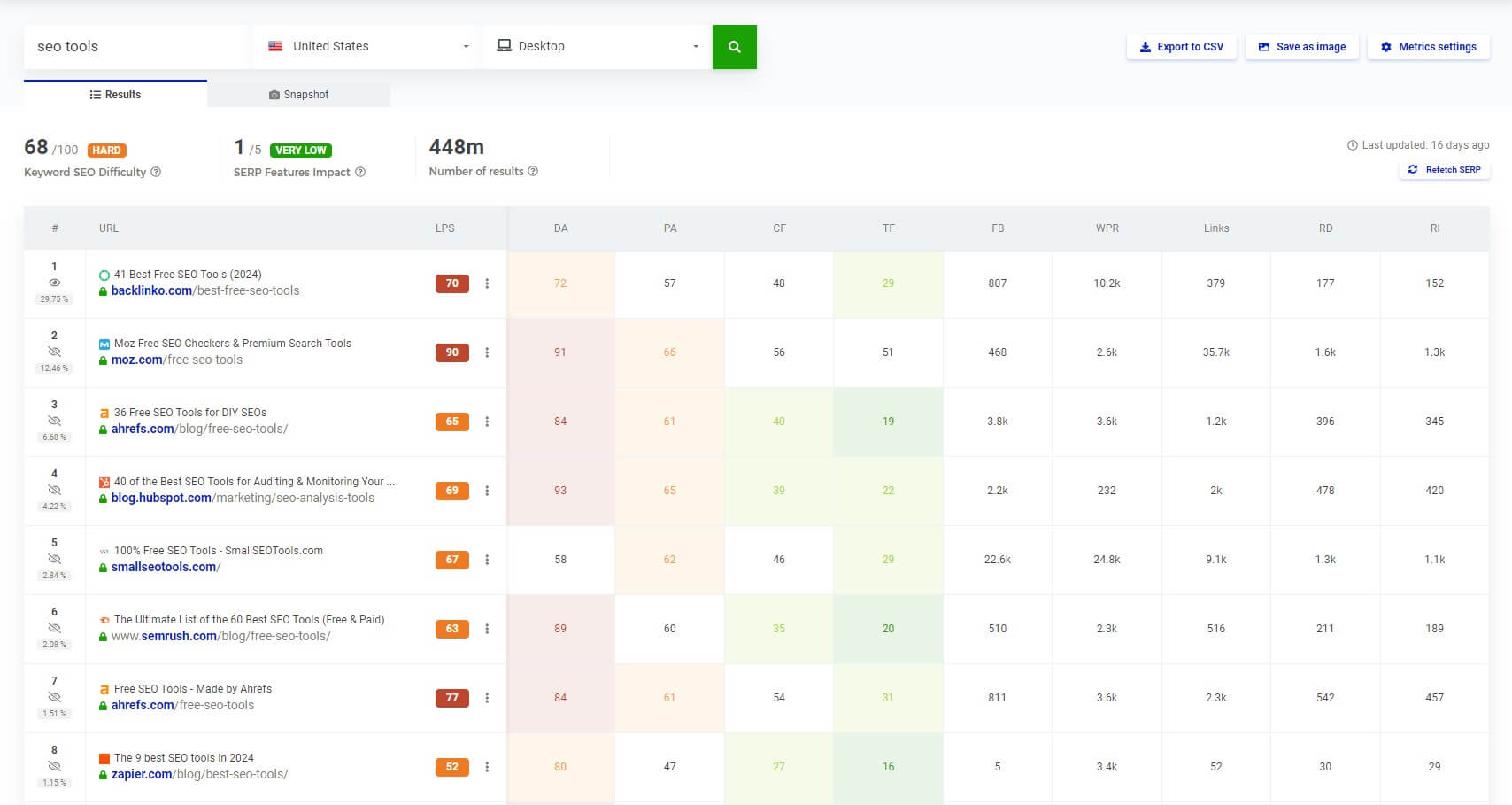Image resolution: width=1512 pixels, height=805 pixels.
Task: Switch to the Results tab
Action: [115, 95]
